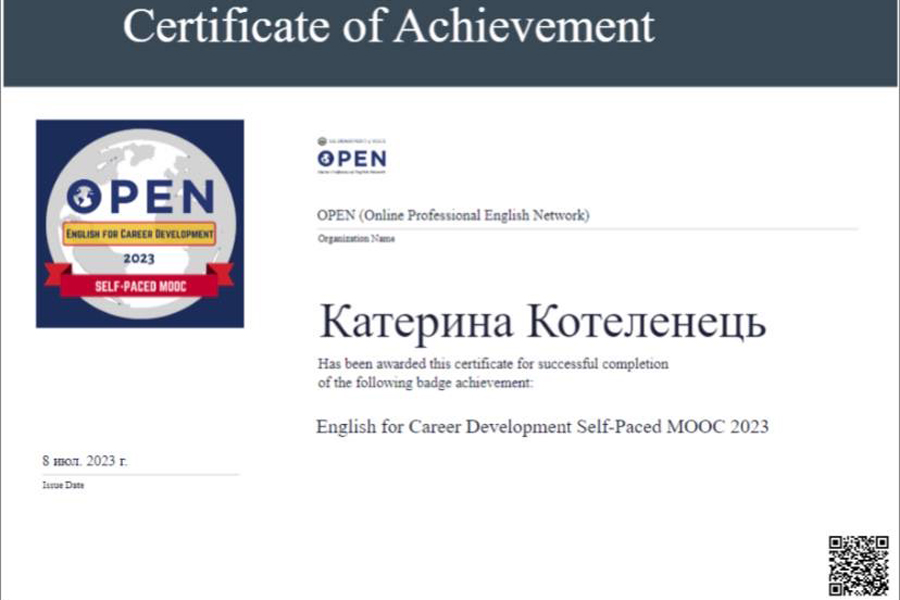Viewport: 900px width, 600px height.
Task: Click the '2023' year on the badge
Action: [139, 258]
